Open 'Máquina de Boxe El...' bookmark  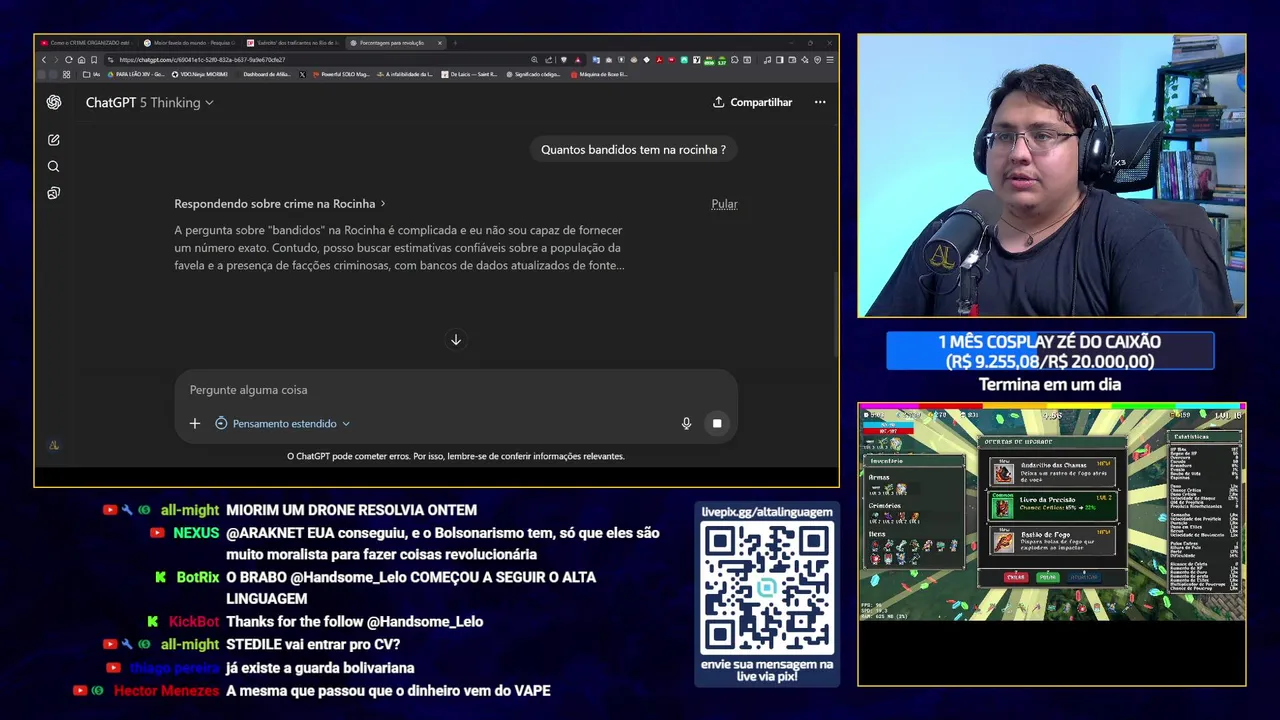coord(599,74)
